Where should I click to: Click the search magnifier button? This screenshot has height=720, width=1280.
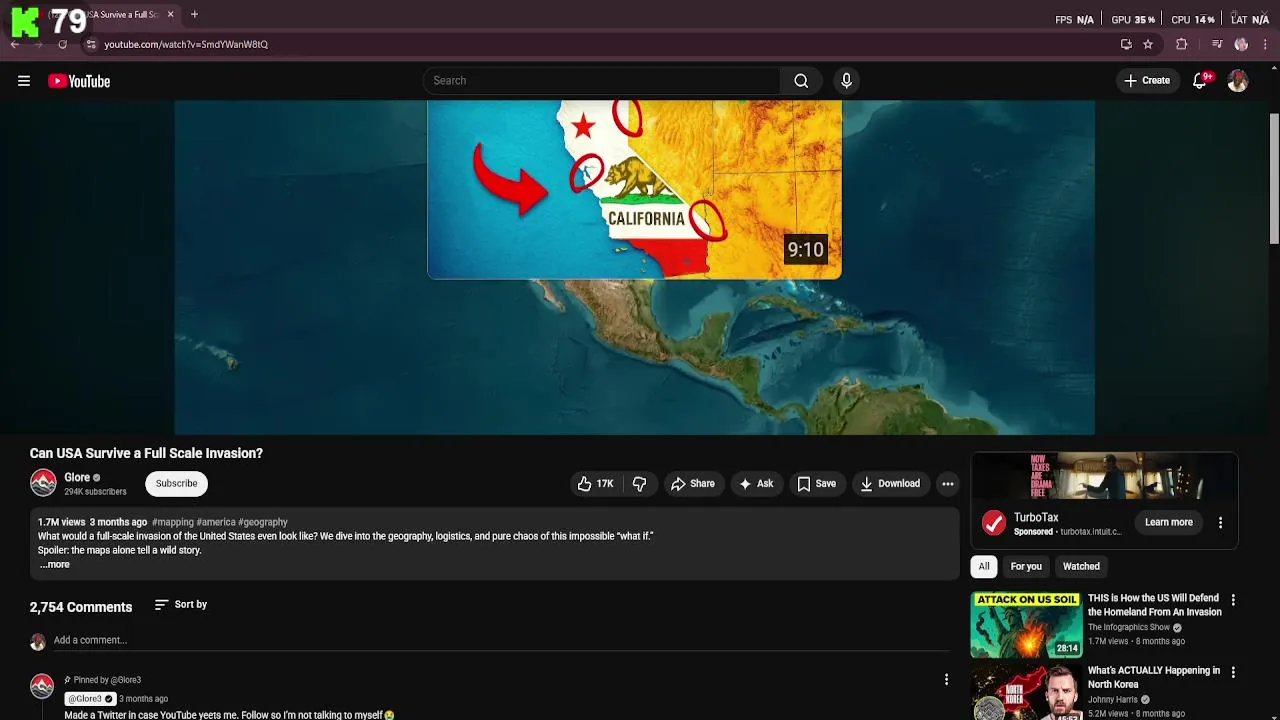tap(801, 81)
